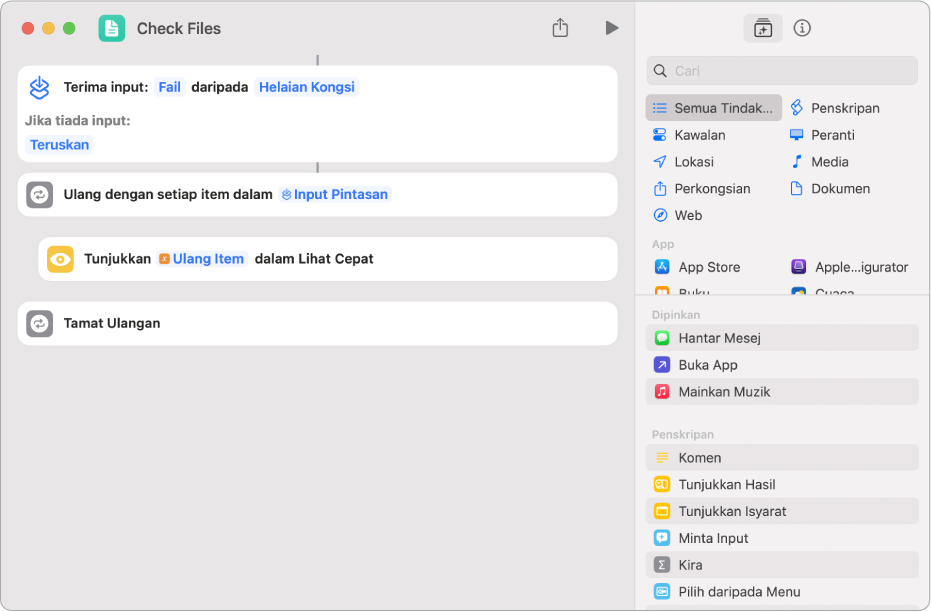931x612 pixels.
Task: Open the action library panel button
Action: [762, 28]
